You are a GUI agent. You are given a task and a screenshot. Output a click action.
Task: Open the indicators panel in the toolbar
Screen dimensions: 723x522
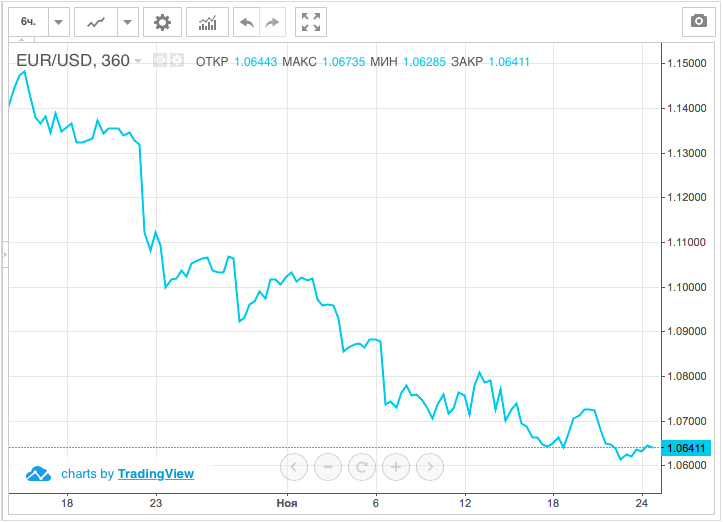point(207,21)
